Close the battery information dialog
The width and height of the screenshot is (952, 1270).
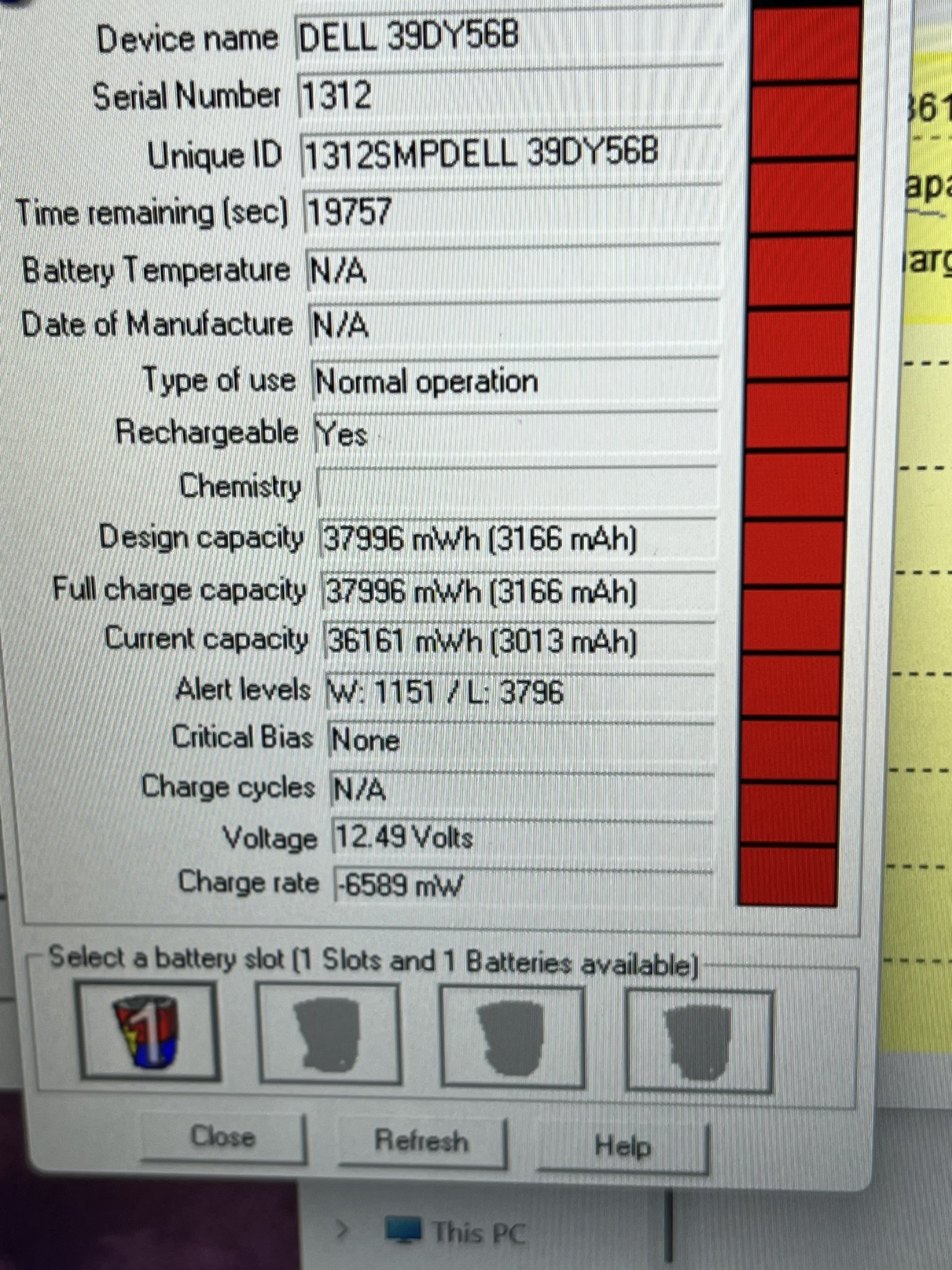(223, 1137)
